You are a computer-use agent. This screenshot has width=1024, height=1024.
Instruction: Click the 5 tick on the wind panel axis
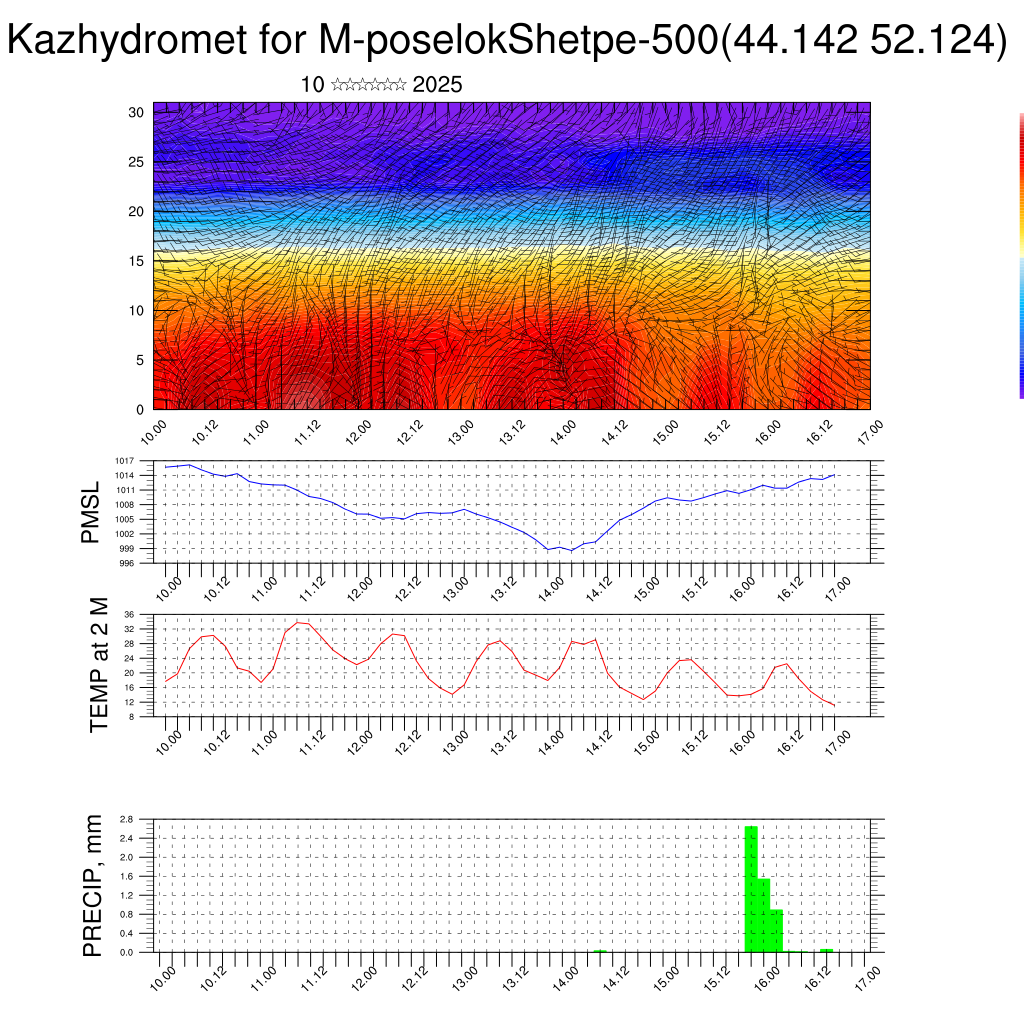pos(140,360)
